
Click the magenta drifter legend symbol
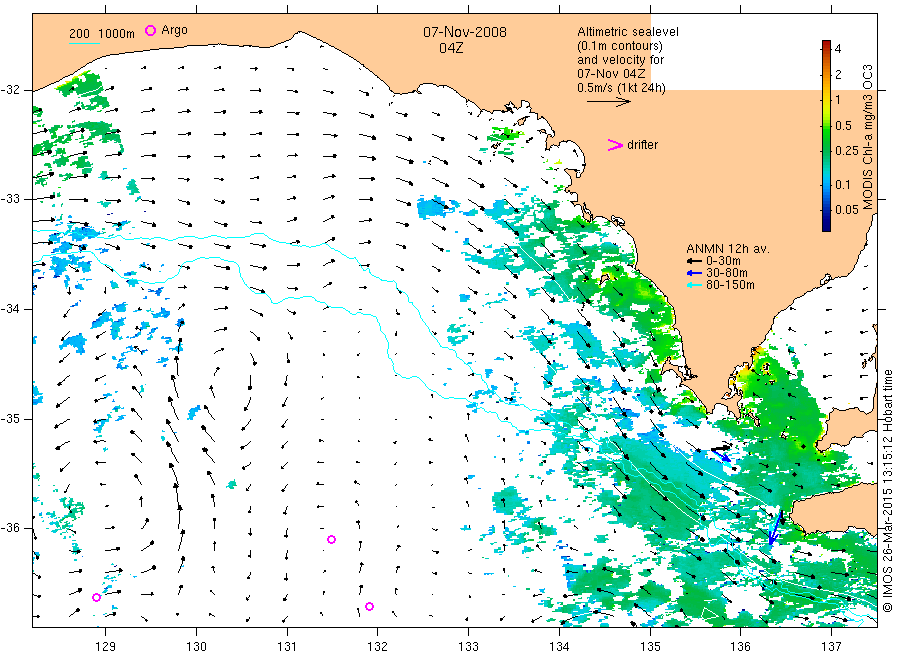click(615, 145)
